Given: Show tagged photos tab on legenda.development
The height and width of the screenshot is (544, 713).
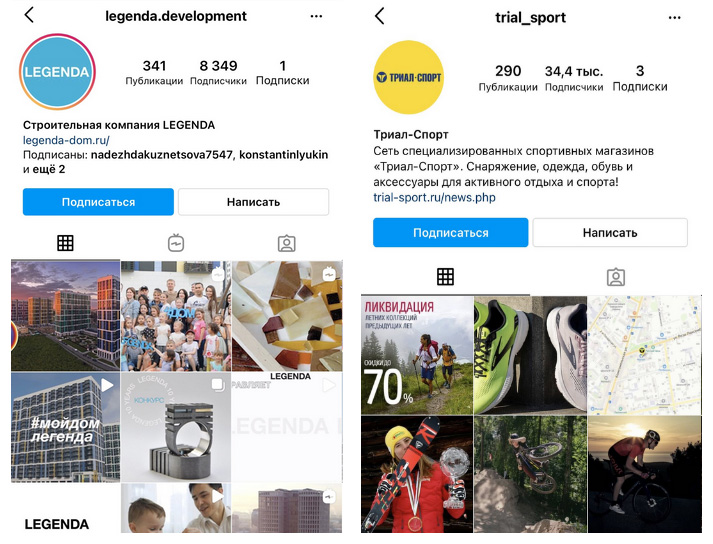Looking at the screenshot, I should coord(286,243).
